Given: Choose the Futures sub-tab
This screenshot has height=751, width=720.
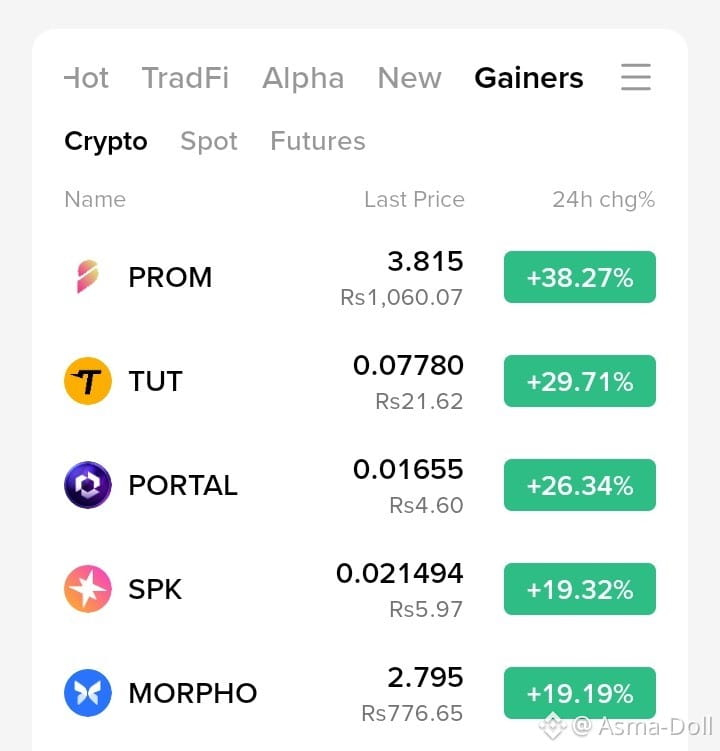Looking at the screenshot, I should [x=318, y=141].
